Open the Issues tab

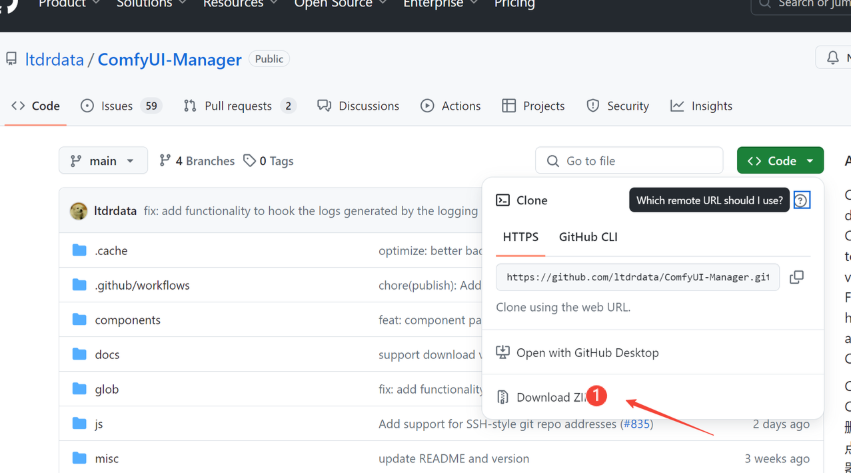point(122,106)
